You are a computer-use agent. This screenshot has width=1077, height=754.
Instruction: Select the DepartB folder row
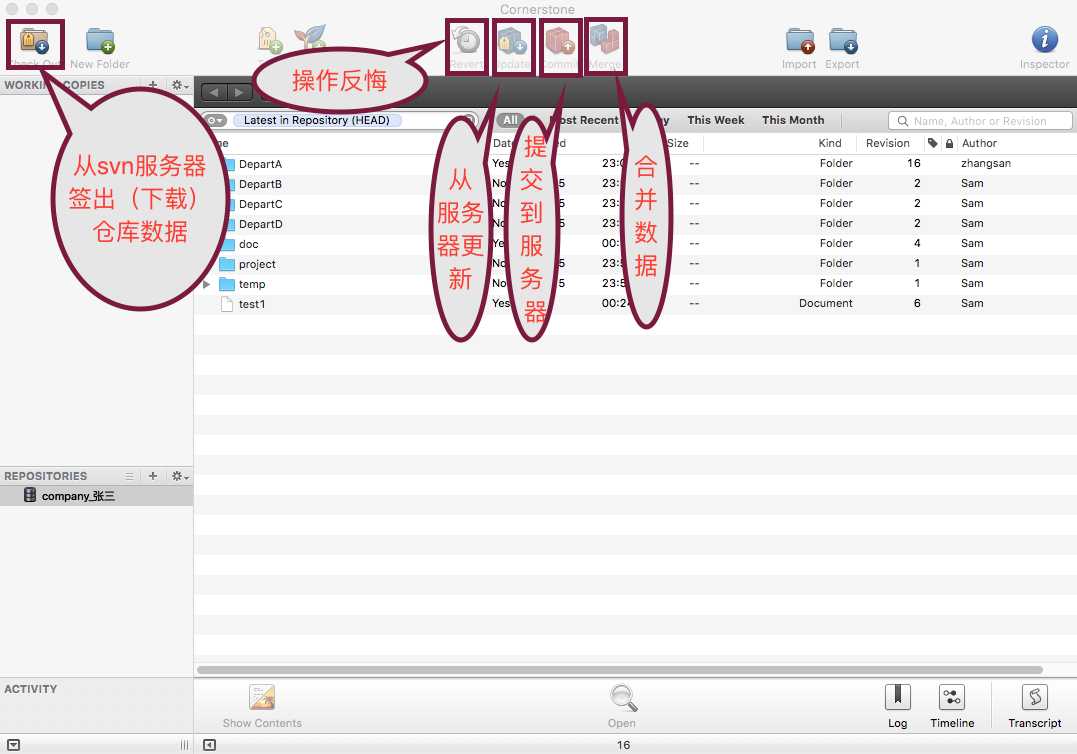[635, 183]
